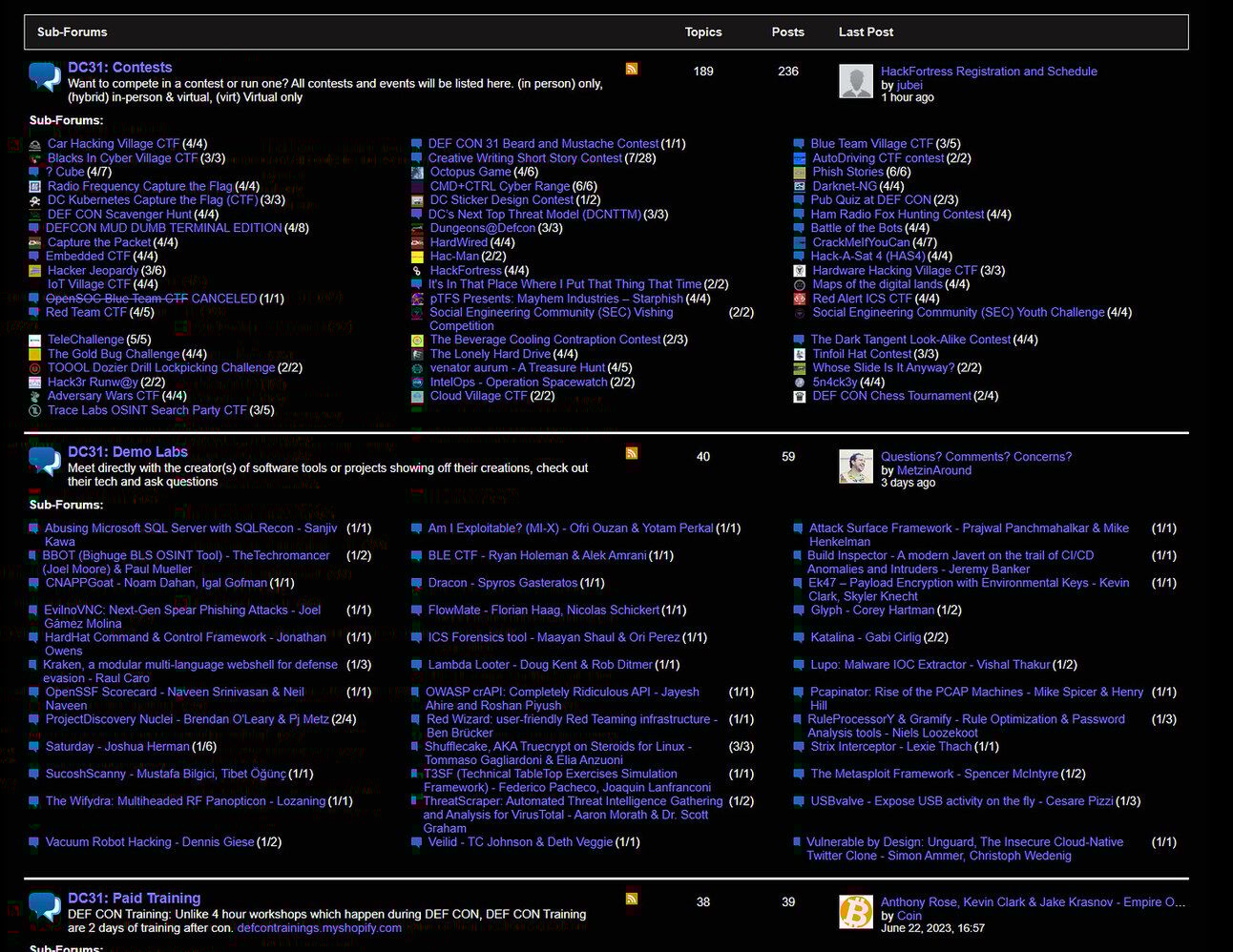Open the RSS feed icon for DC31: Demo Labs
This screenshot has height=952, width=1233.
632,453
